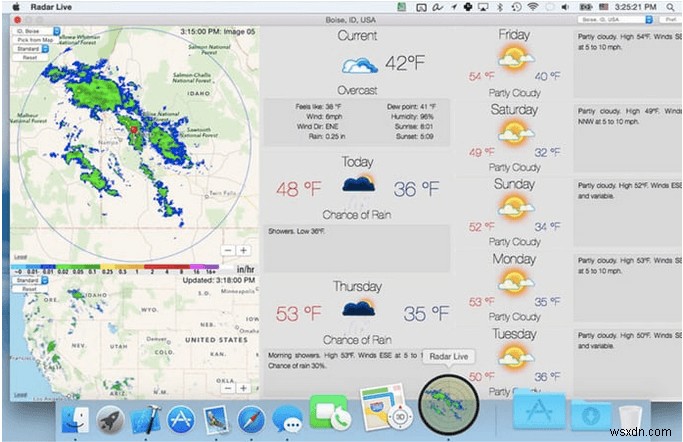This screenshot has width=683, height=442.
Task: Click the Twin Falls label on radar map
Action: pos(222,193)
